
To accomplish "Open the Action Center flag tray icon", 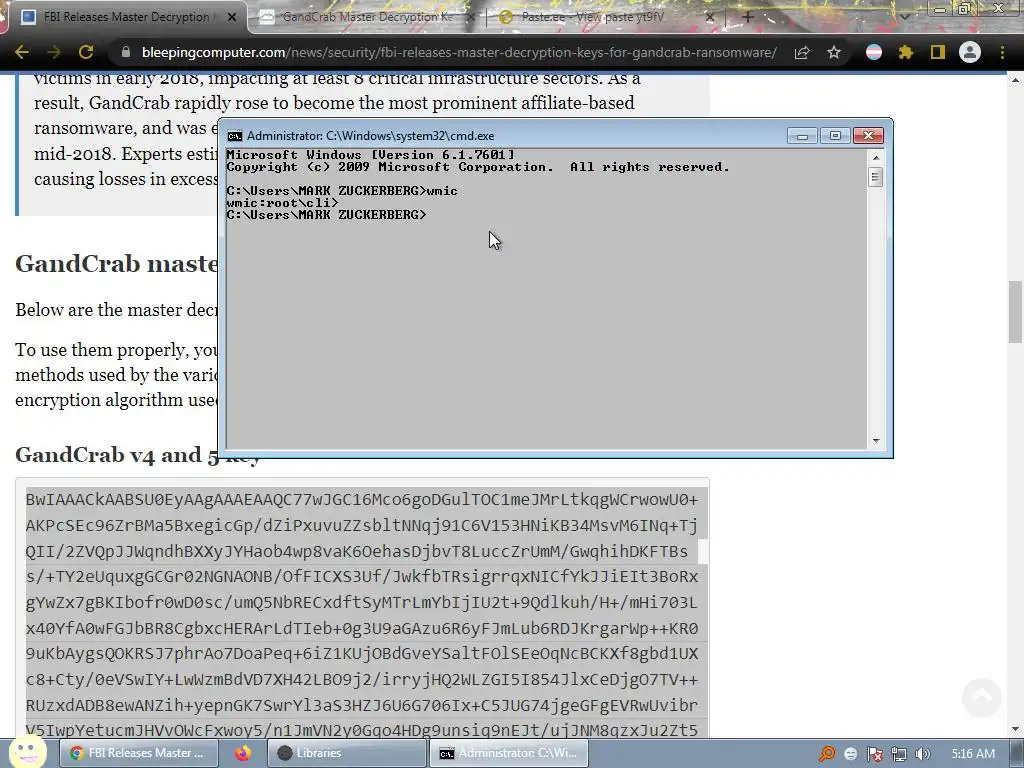I will coord(874,754).
